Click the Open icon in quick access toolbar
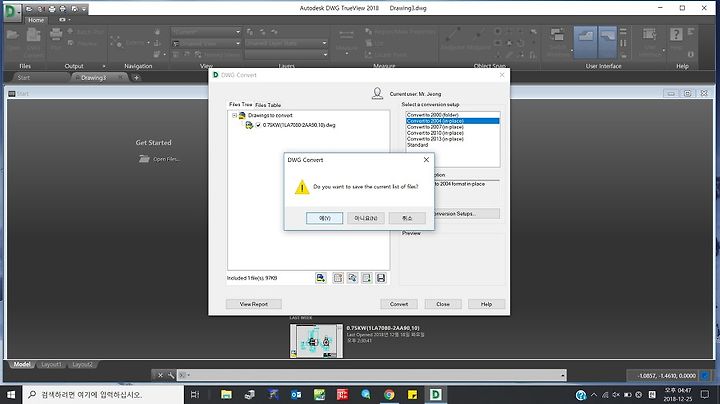 29,9
